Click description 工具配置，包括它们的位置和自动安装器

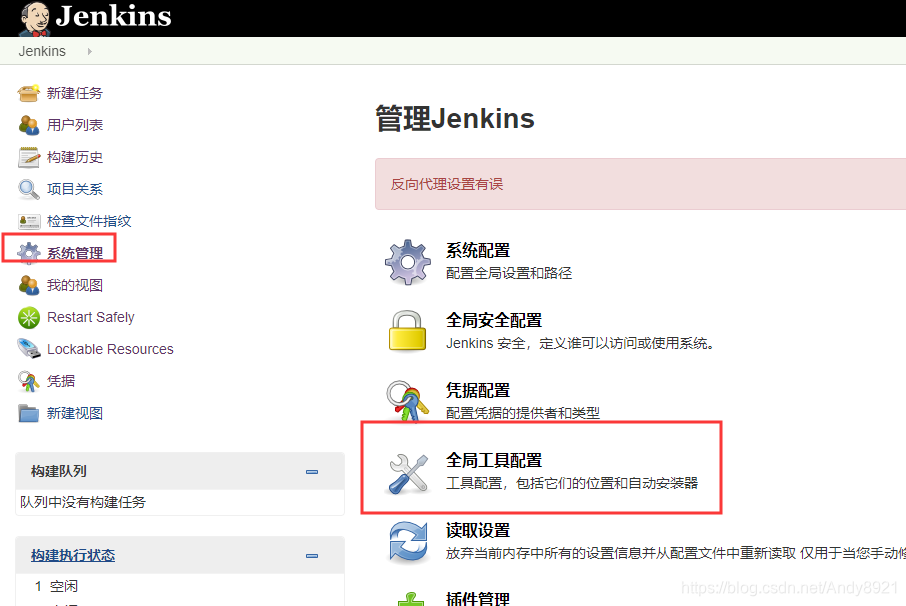pos(571,483)
